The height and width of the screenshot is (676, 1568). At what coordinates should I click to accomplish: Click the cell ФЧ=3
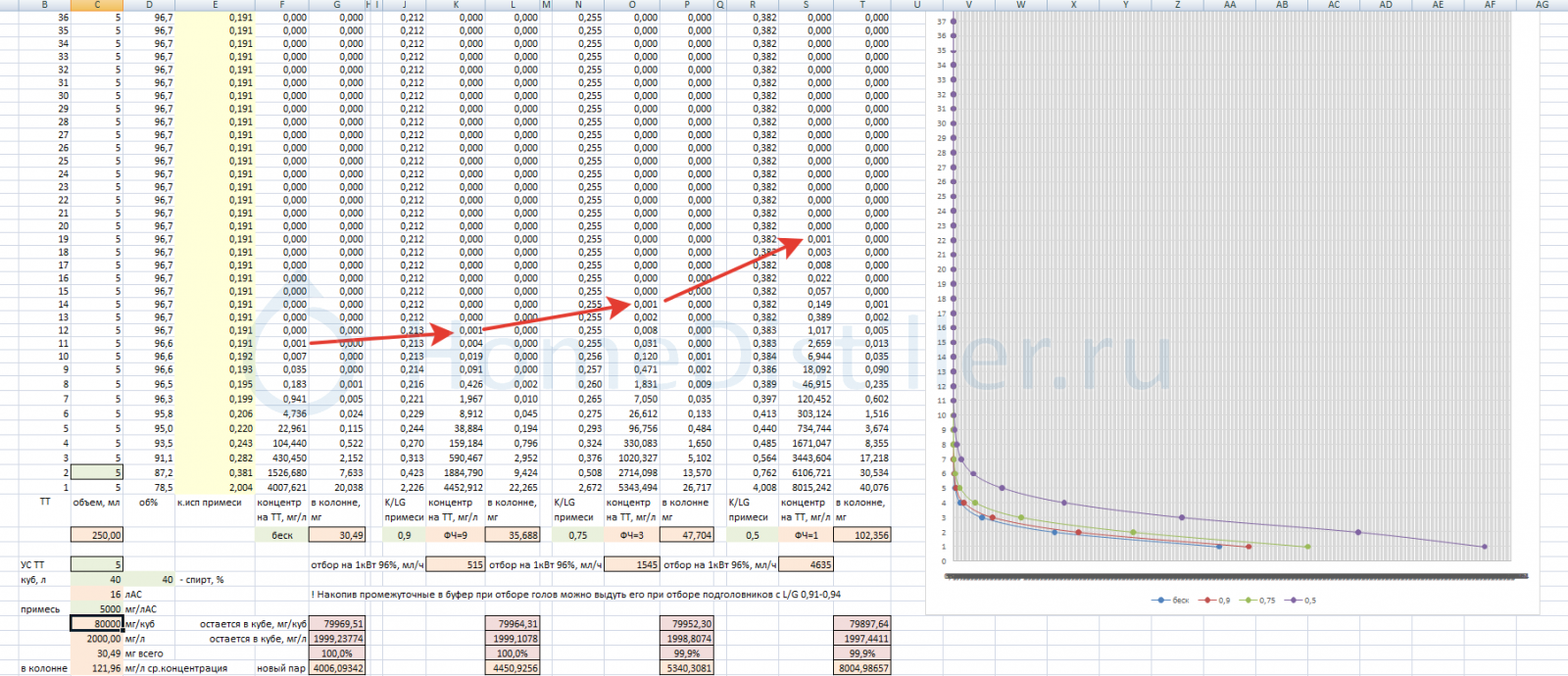click(632, 535)
